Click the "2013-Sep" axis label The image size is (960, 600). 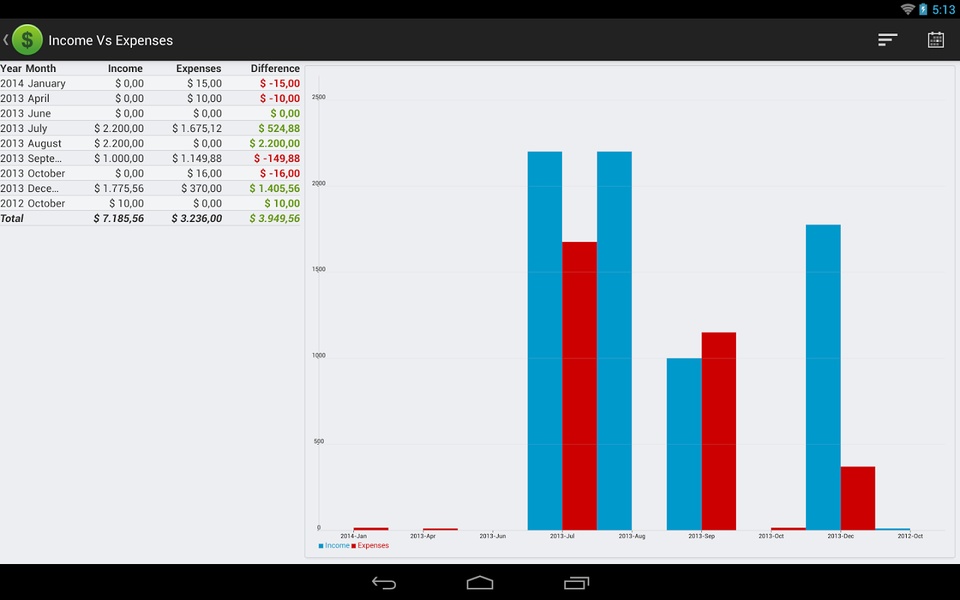click(702, 536)
